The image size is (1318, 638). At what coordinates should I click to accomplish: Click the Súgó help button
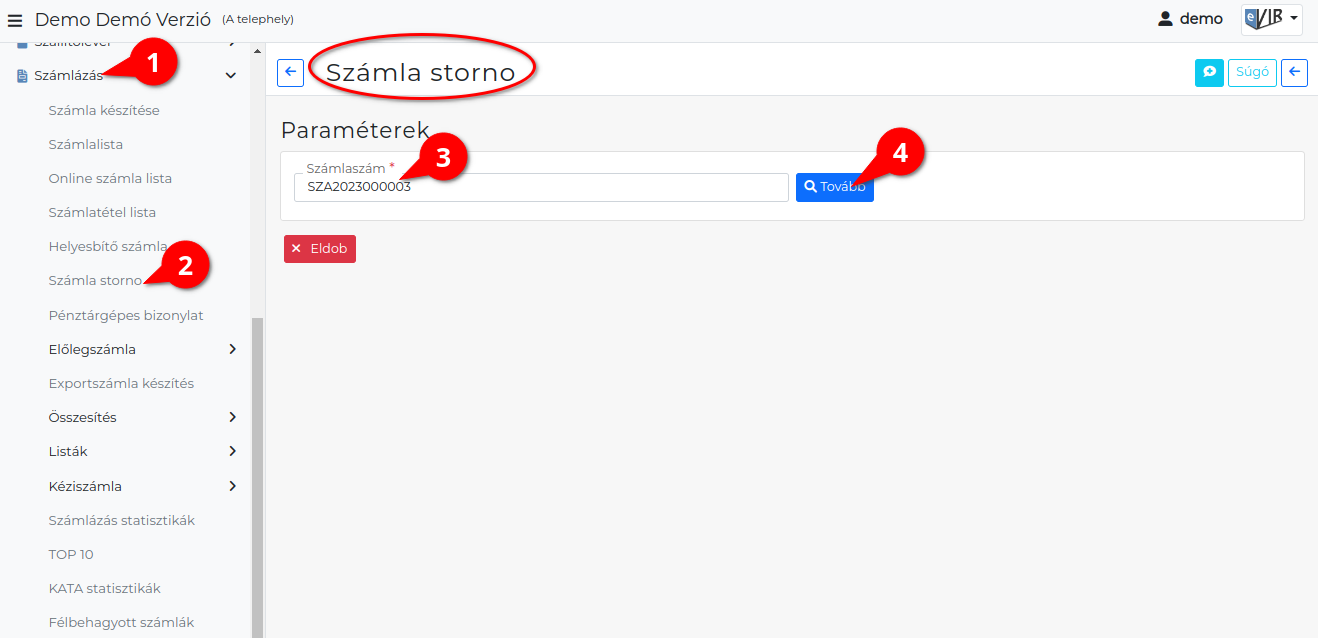[1252, 72]
